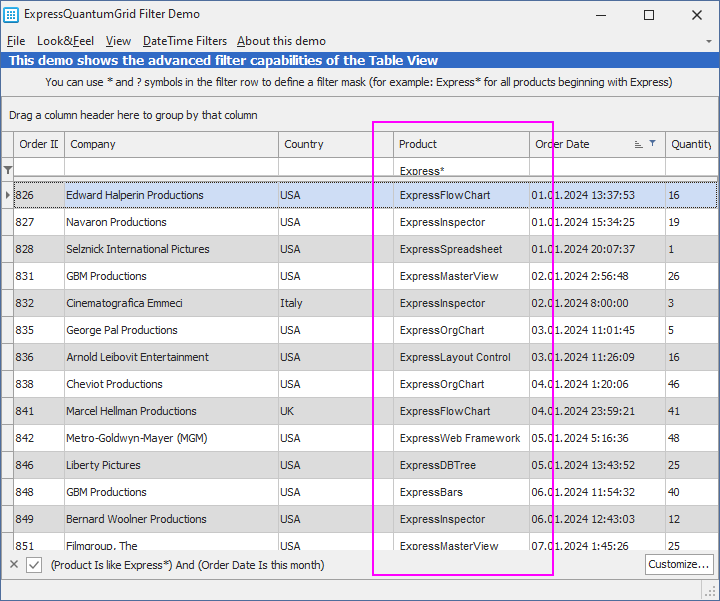Click the Order ID column header
Screen dimensions: 720x601
[x=39, y=144]
